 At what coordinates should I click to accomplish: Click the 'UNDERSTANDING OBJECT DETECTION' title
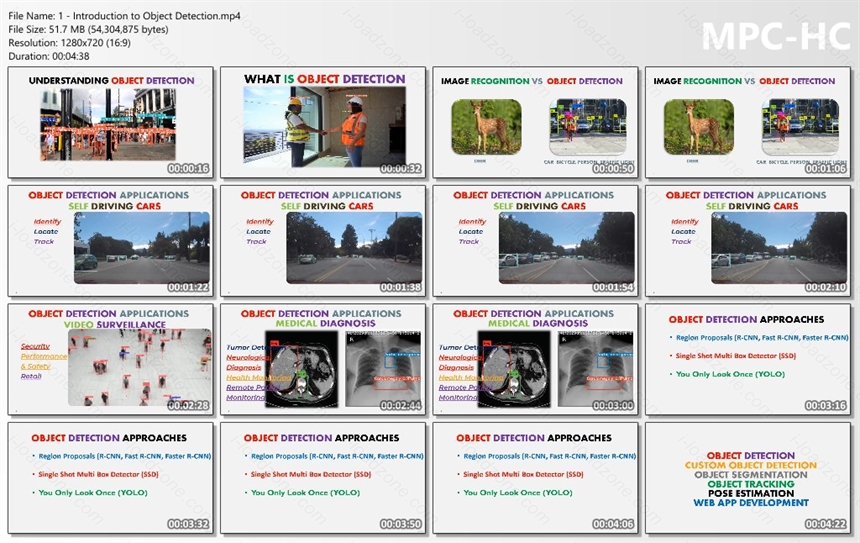pos(111,81)
